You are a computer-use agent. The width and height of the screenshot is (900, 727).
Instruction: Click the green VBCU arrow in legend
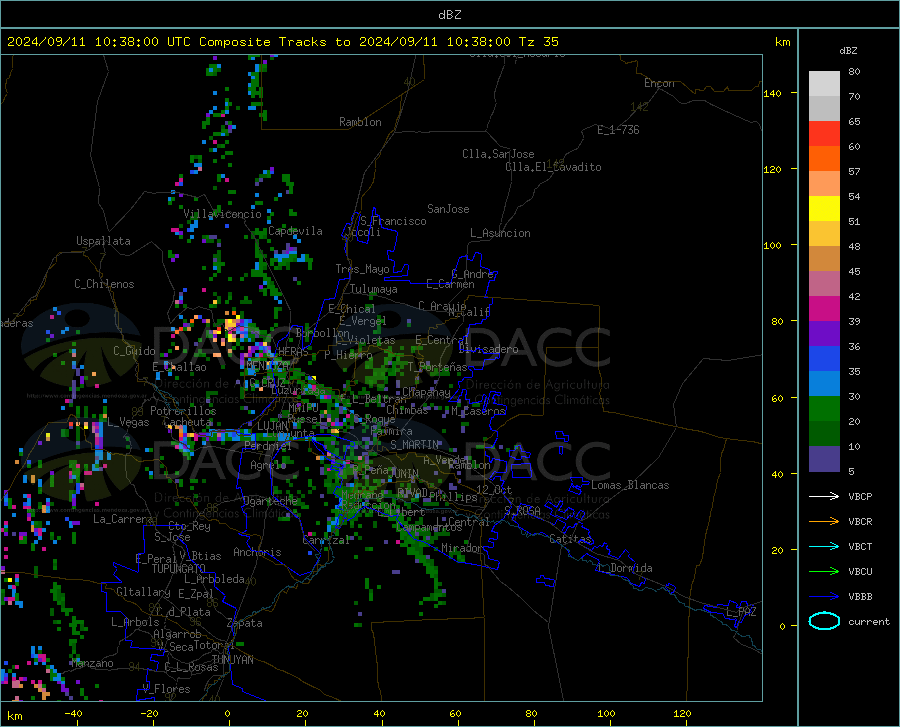(824, 572)
